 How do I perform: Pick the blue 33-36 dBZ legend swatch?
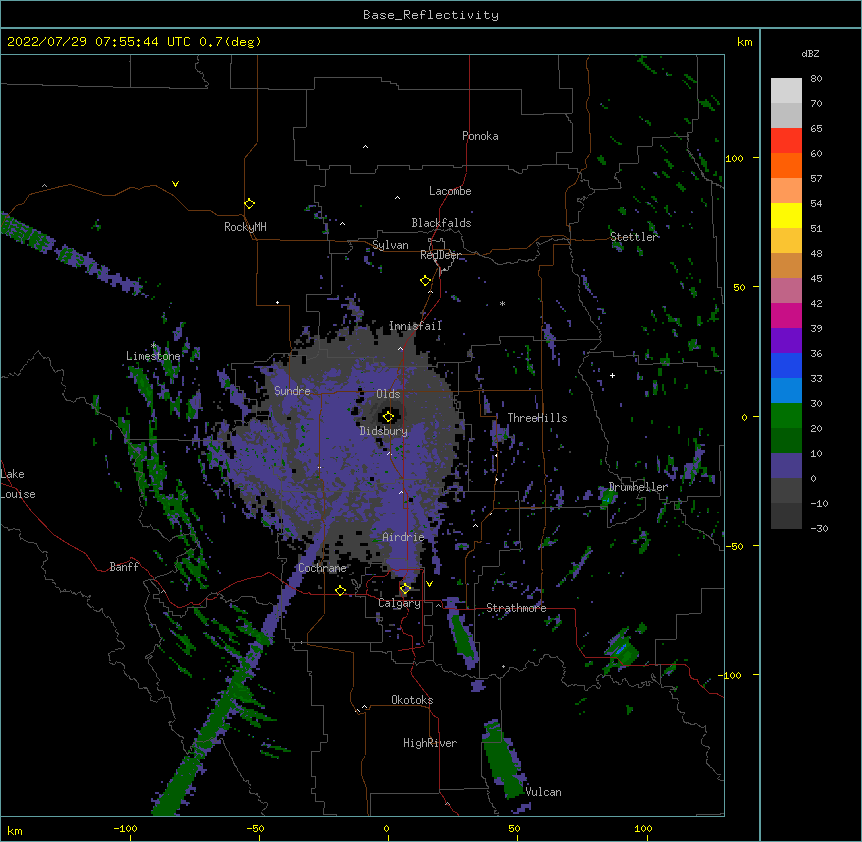(x=786, y=365)
